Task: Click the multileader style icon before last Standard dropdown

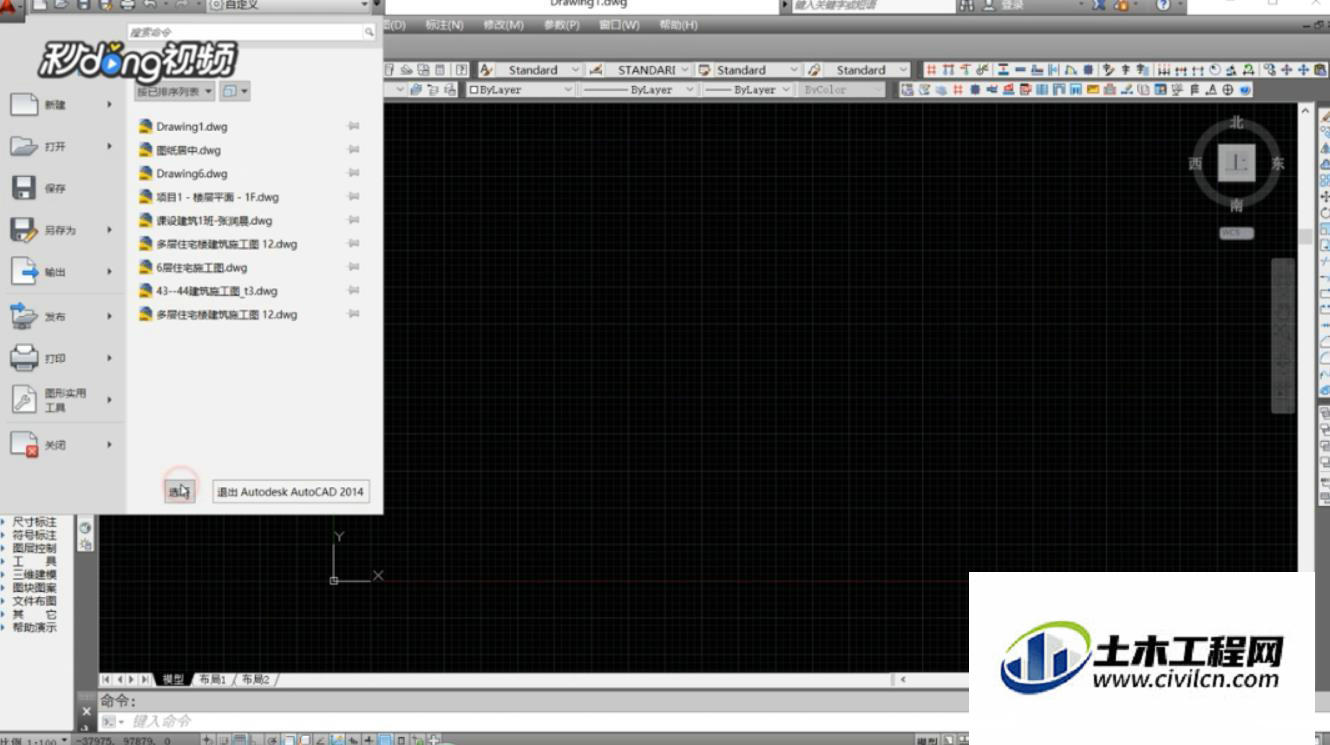Action: coord(814,70)
